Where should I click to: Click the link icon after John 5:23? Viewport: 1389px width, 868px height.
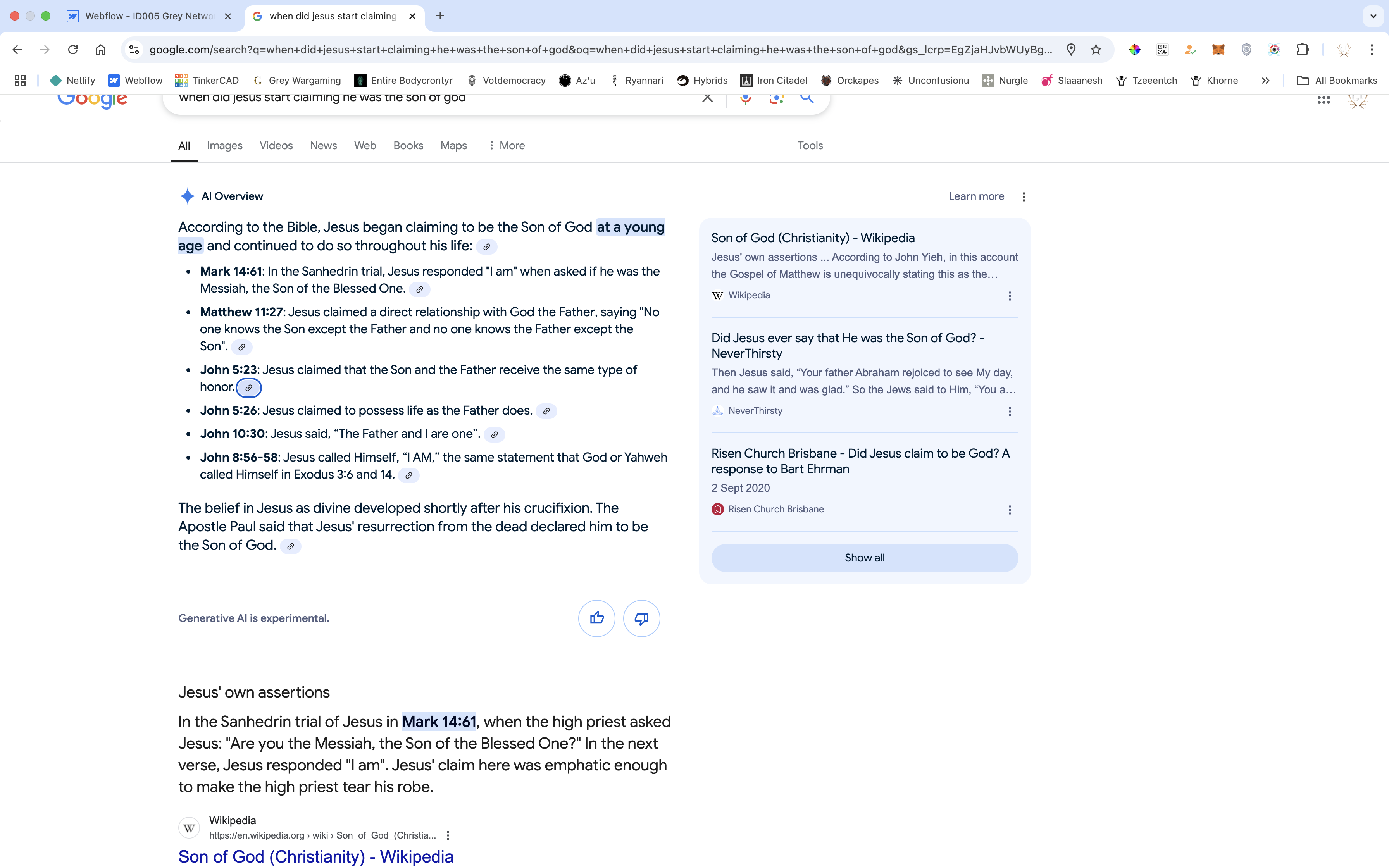[248, 387]
